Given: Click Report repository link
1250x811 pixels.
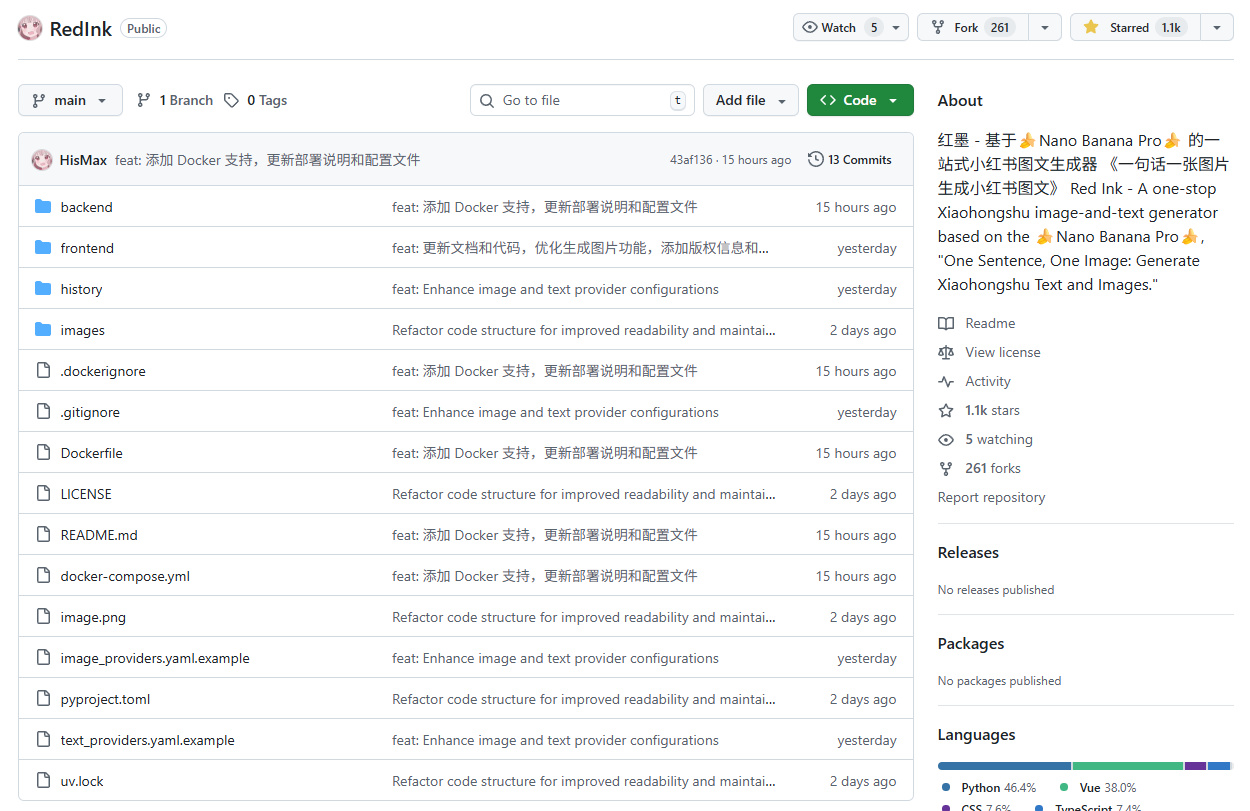Looking at the screenshot, I should coord(991,497).
